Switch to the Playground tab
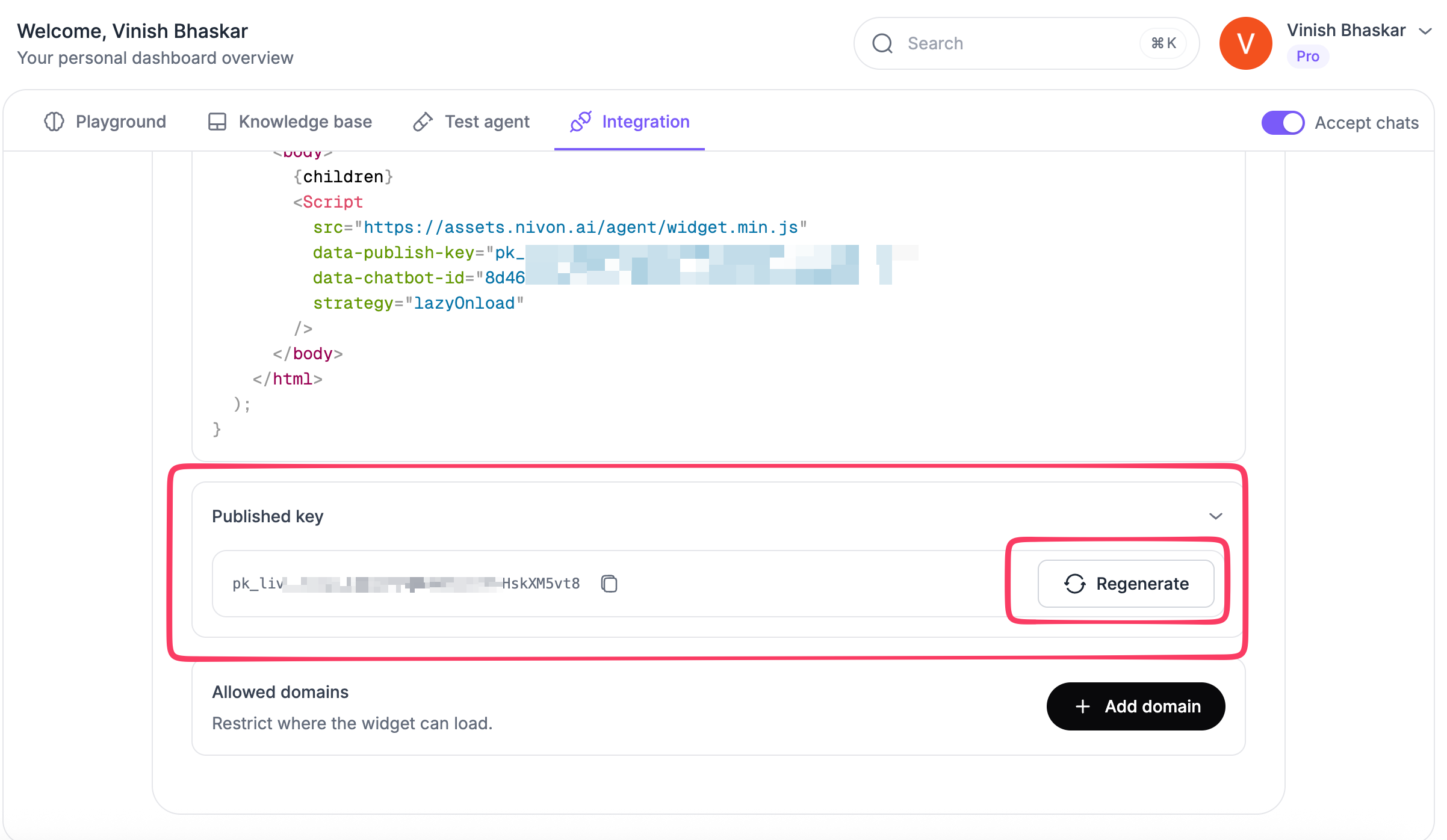The width and height of the screenshot is (1447, 840). click(105, 122)
